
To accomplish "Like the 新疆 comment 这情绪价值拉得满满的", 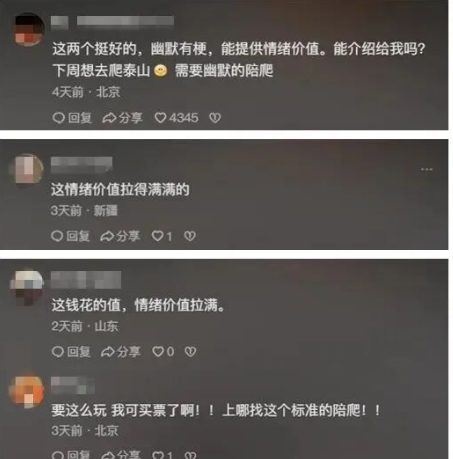I will pyautogui.click(x=162, y=236).
